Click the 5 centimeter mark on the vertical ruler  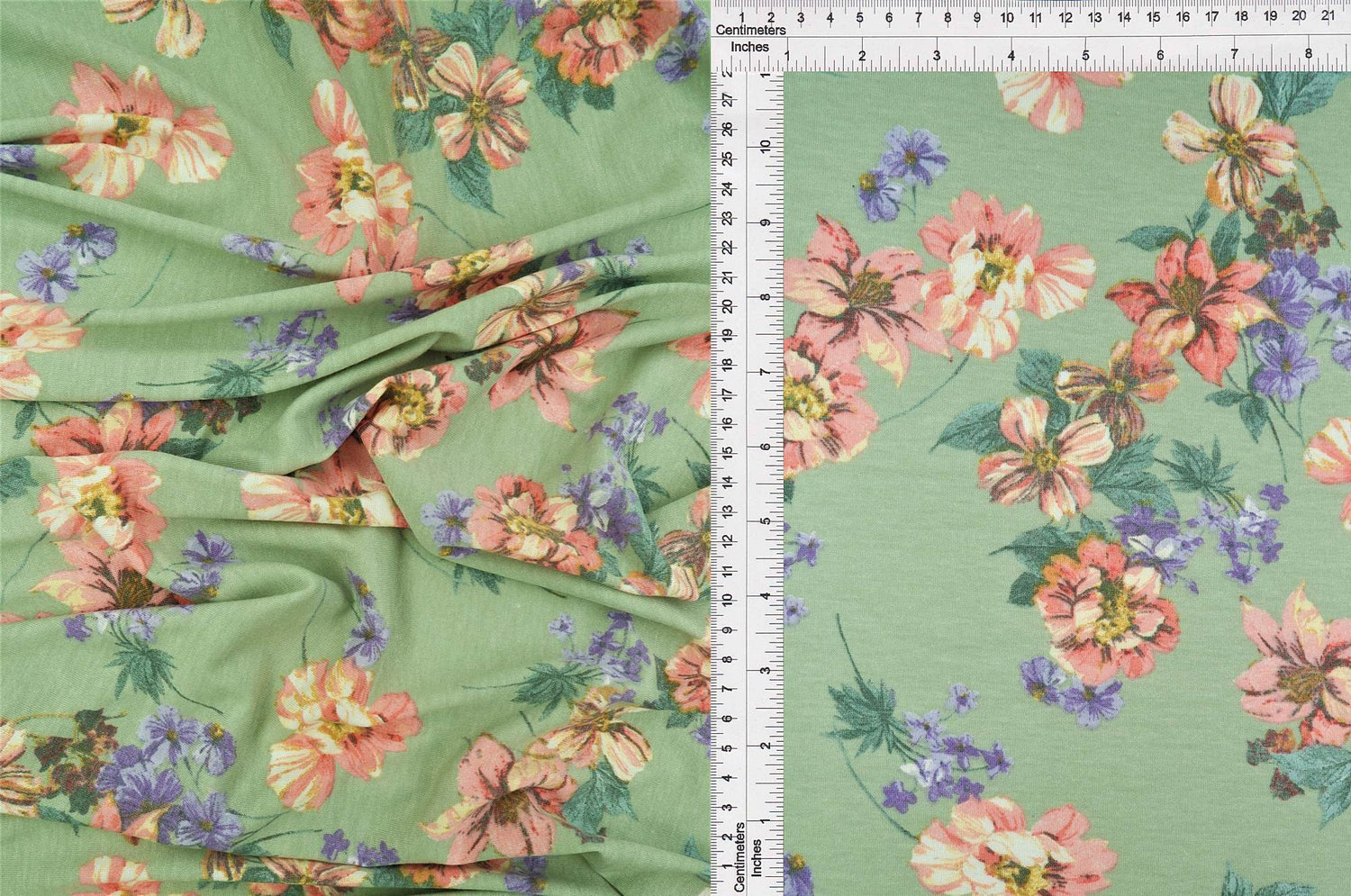727,747
